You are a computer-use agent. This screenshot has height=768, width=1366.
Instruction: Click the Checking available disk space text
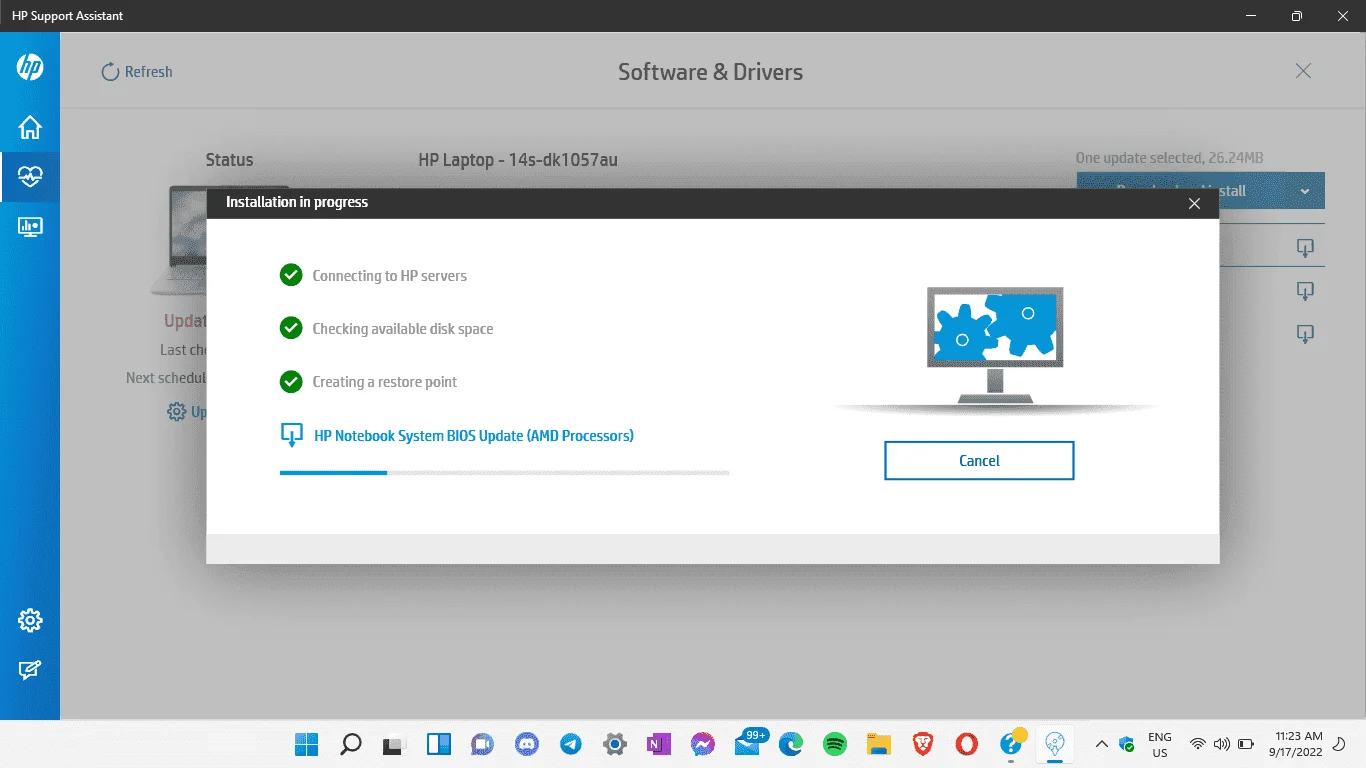pos(403,329)
